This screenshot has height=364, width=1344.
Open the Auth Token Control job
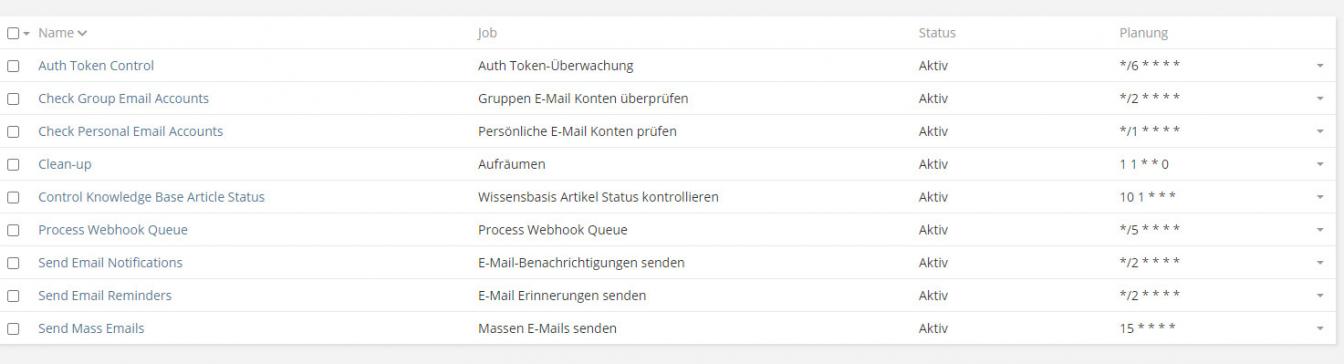click(x=96, y=66)
